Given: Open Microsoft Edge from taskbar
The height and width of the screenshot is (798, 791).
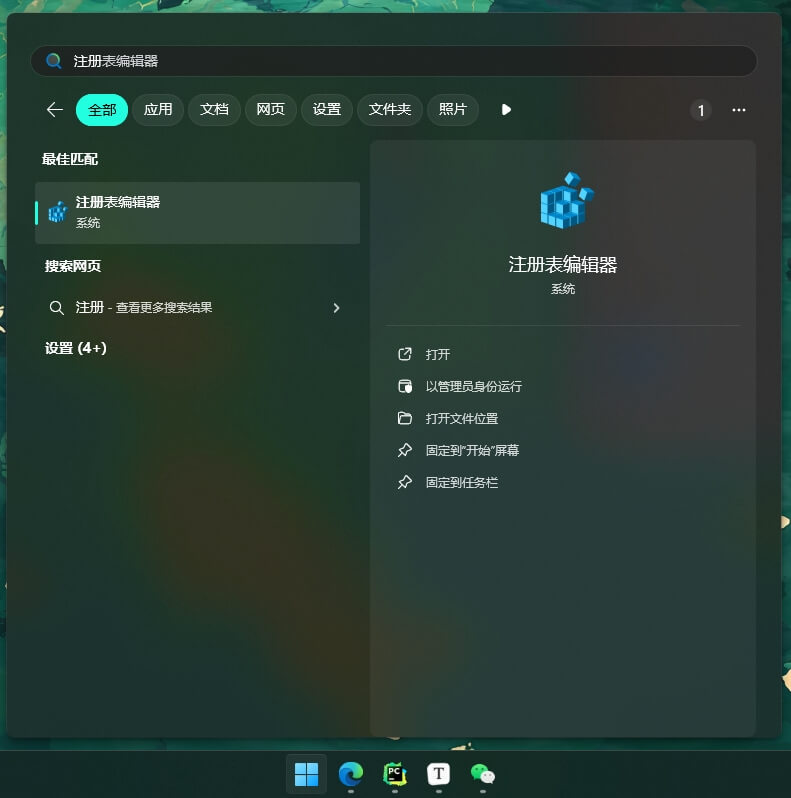Looking at the screenshot, I should click(351, 774).
